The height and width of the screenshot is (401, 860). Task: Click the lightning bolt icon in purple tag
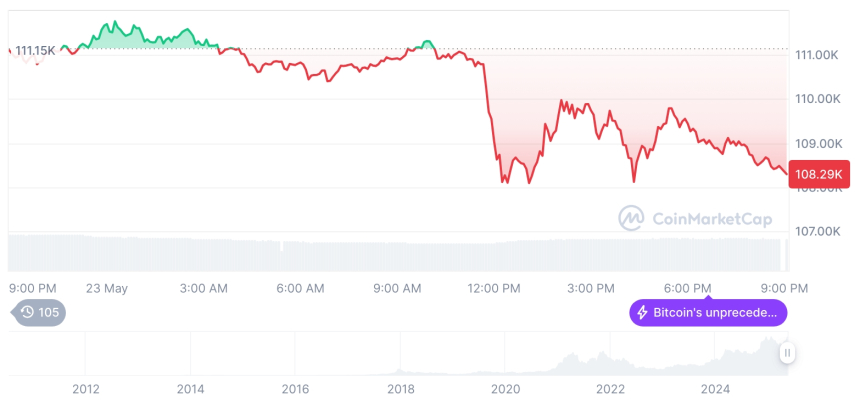641,313
